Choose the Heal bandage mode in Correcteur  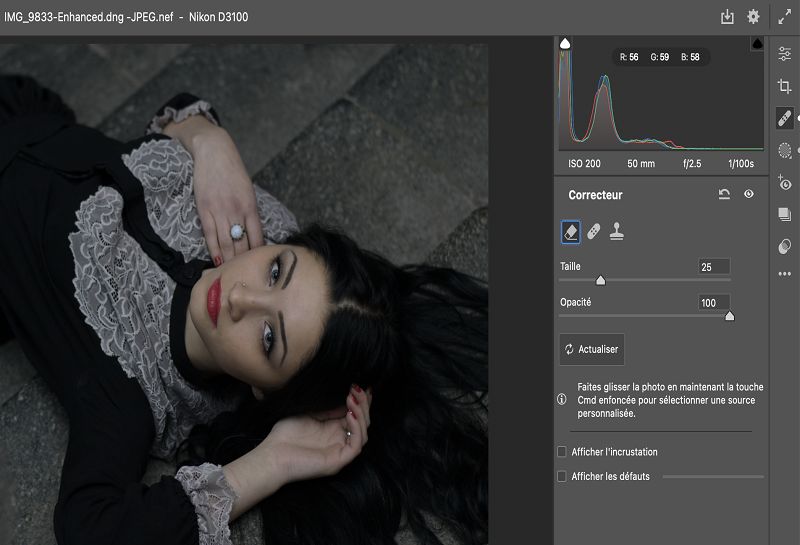pyautogui.click(x=593, y=232)
